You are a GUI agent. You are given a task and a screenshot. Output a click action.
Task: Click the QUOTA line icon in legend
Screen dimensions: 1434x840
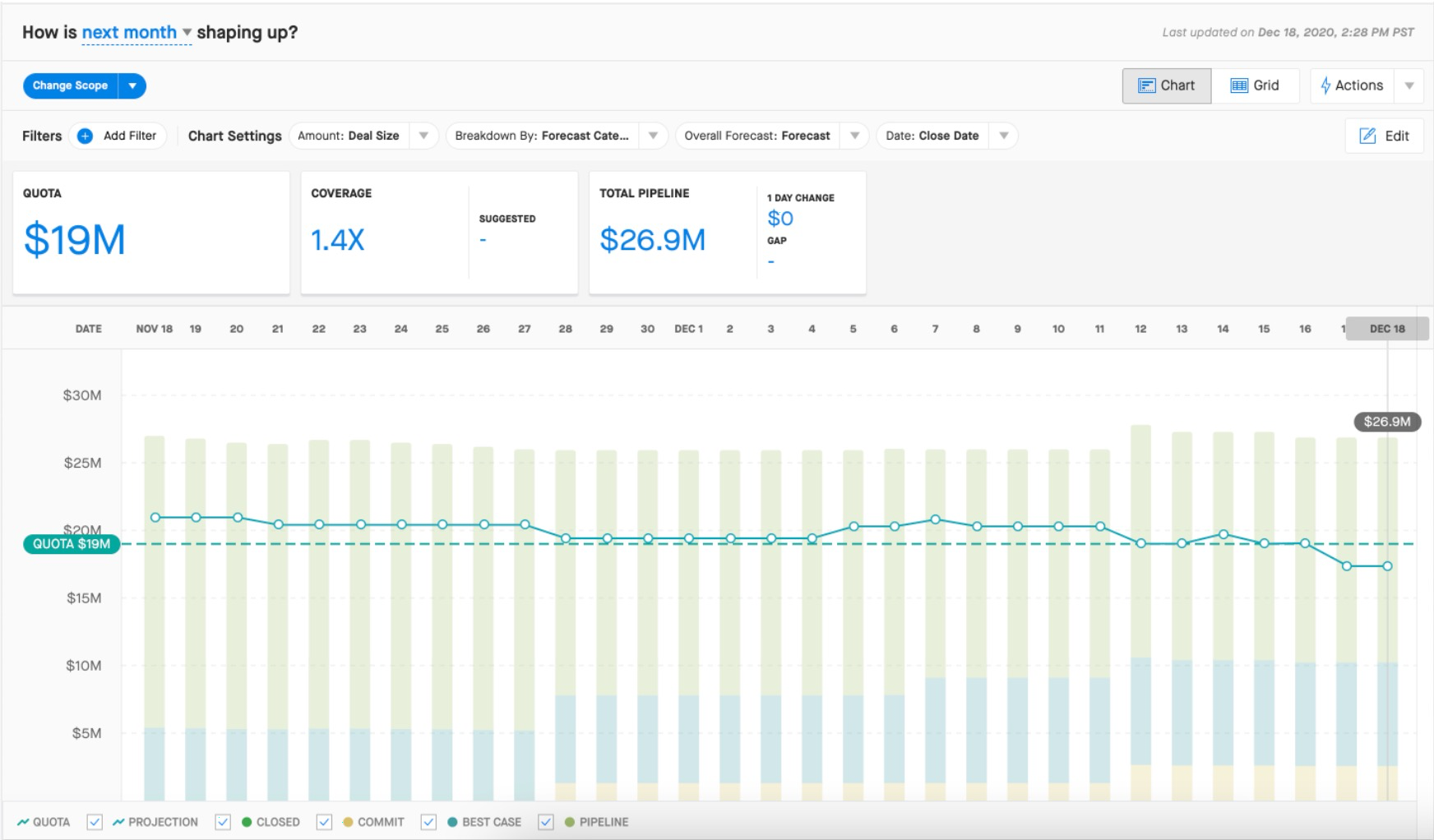pos(23,822)
